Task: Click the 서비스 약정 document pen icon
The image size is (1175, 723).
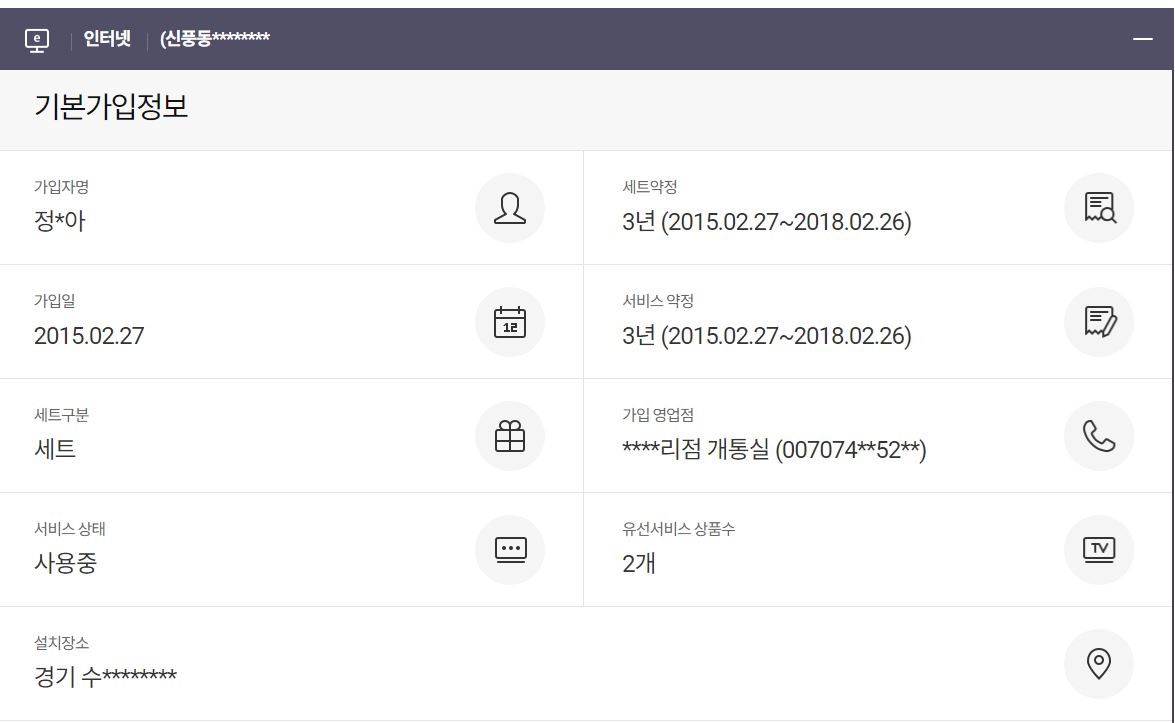Action: 1099,322
